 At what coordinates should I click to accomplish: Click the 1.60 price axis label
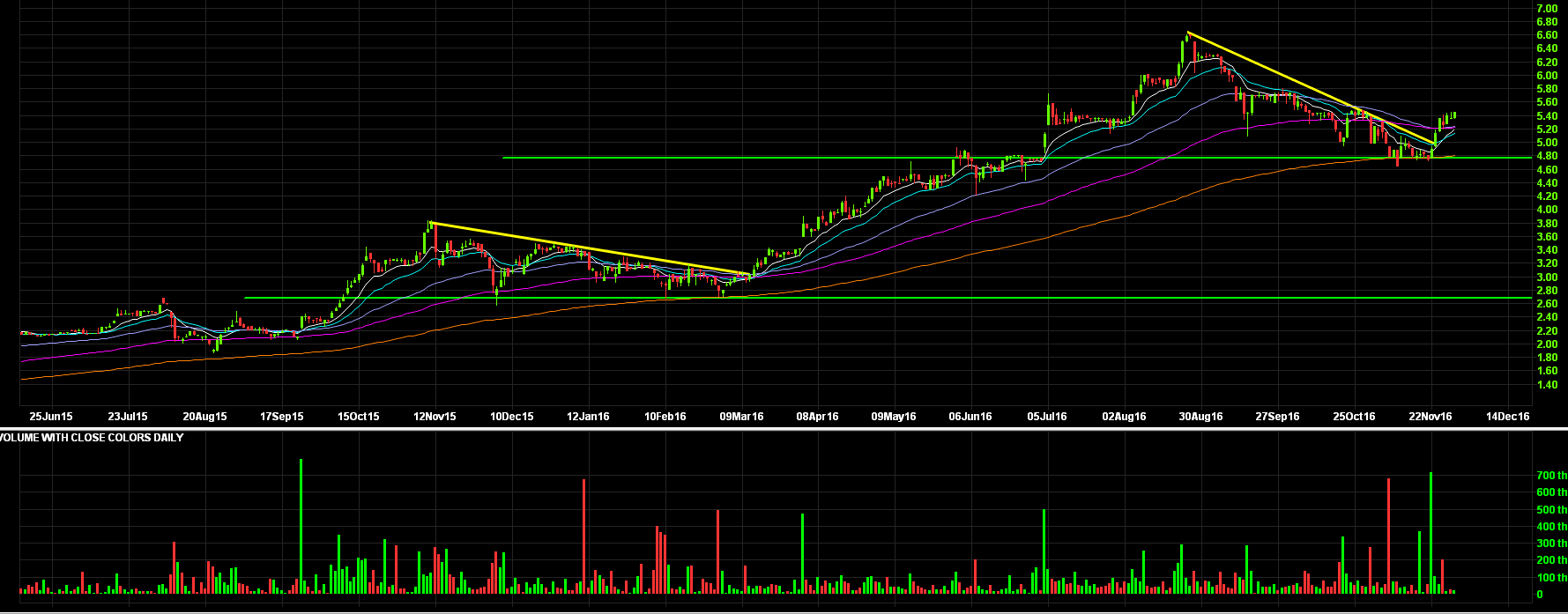tap(1547, 371)
